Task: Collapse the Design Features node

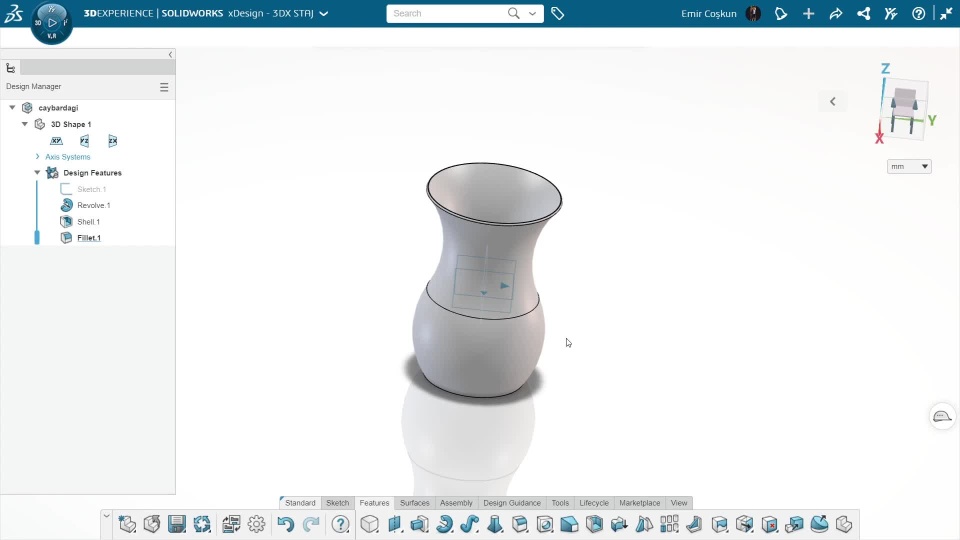Action: coord(37,173)
